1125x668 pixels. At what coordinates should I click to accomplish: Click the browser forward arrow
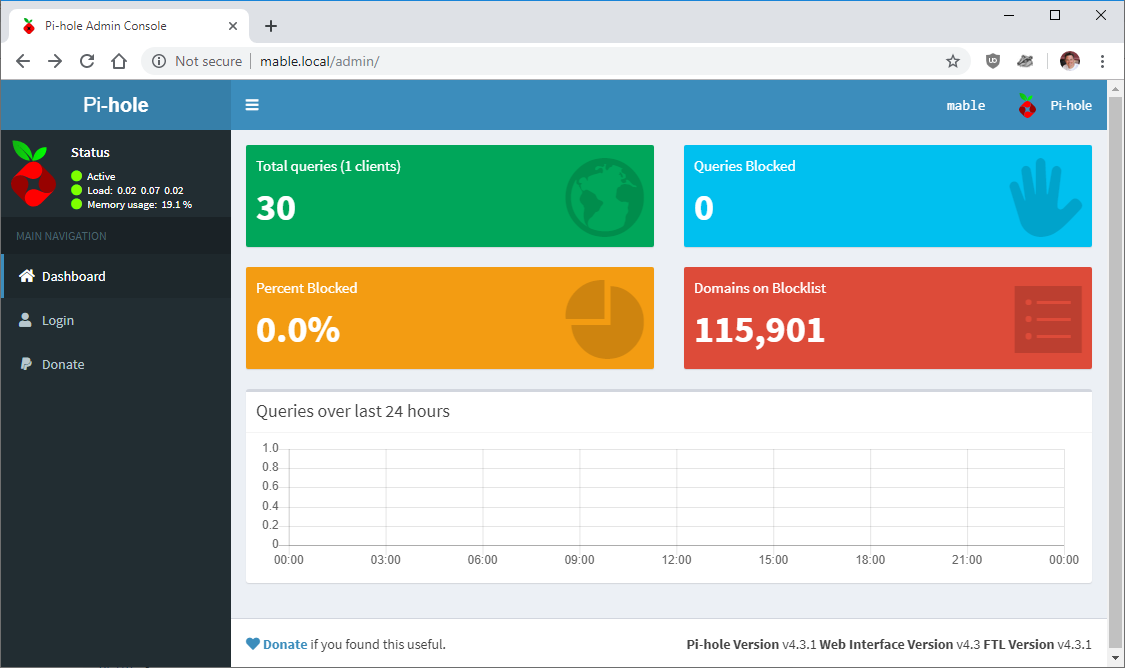55,61
